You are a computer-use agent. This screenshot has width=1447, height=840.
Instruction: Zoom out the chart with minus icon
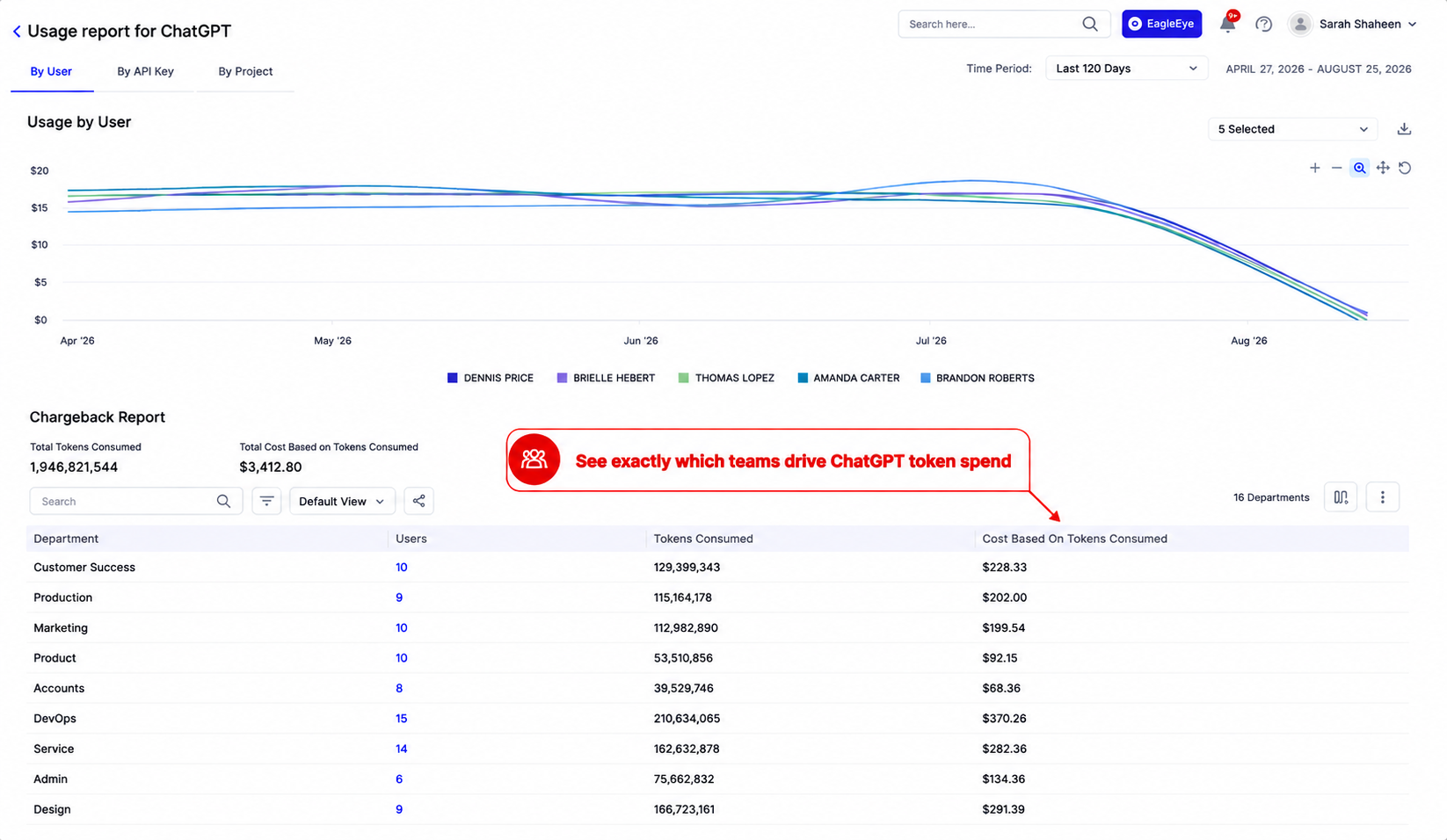[x=1337, y=168]
